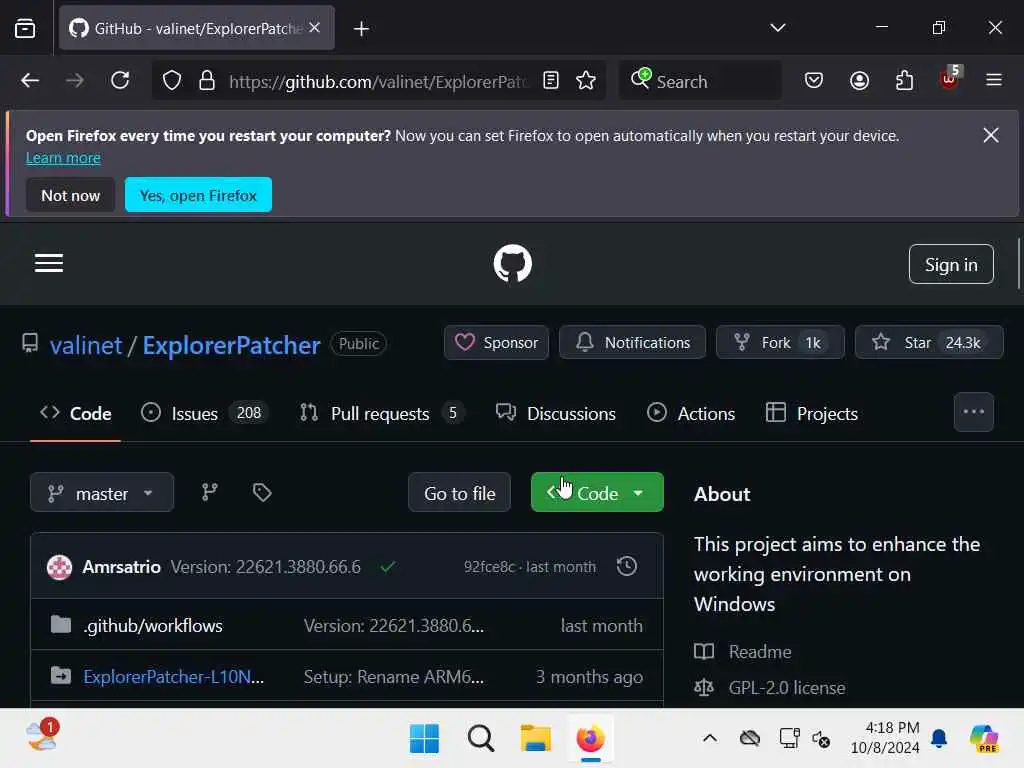Expand the list all tabs chevron

click(777, 27)
